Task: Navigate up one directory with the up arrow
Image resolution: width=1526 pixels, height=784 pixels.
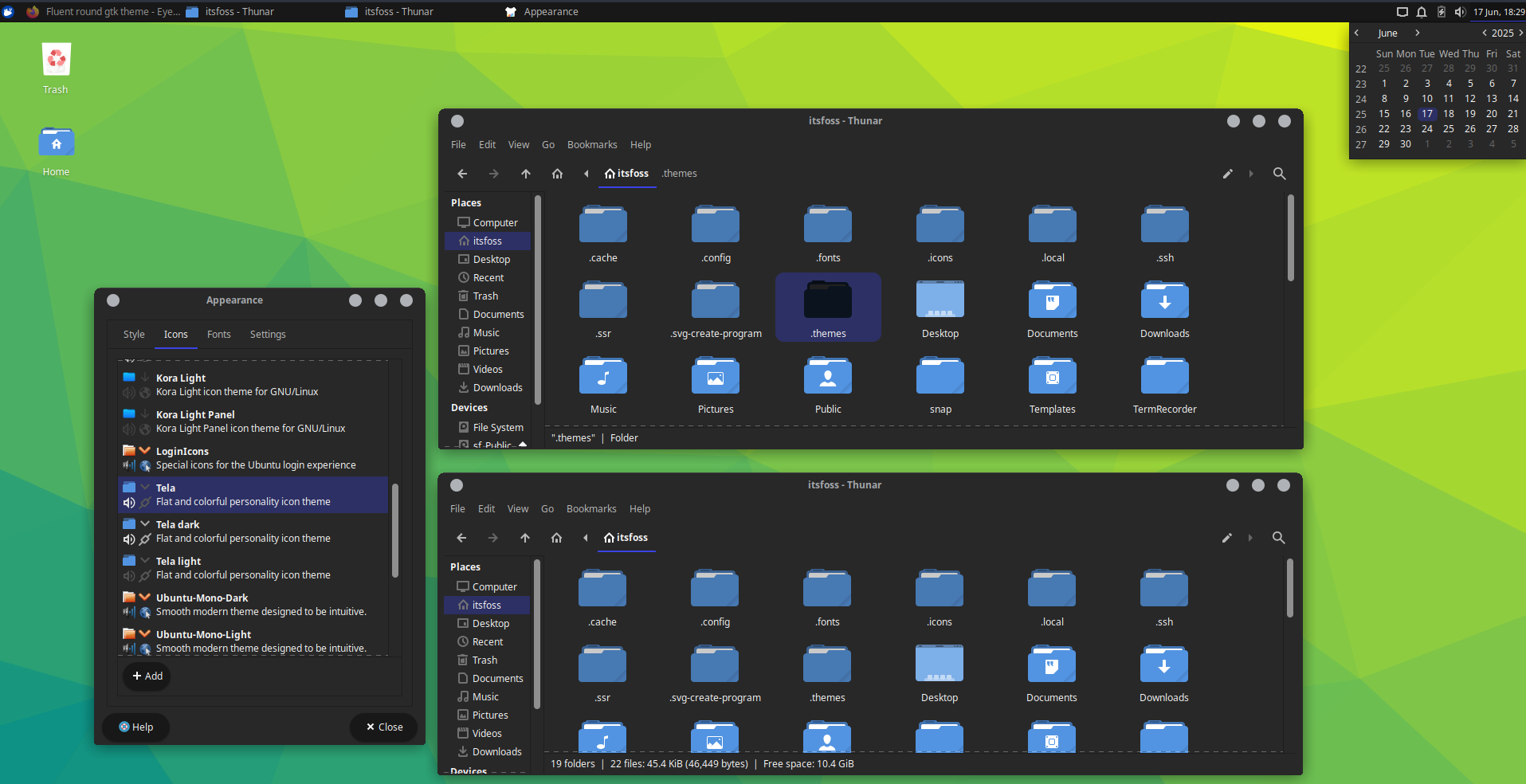Action: pyautogui.click(x=525, y=174)
